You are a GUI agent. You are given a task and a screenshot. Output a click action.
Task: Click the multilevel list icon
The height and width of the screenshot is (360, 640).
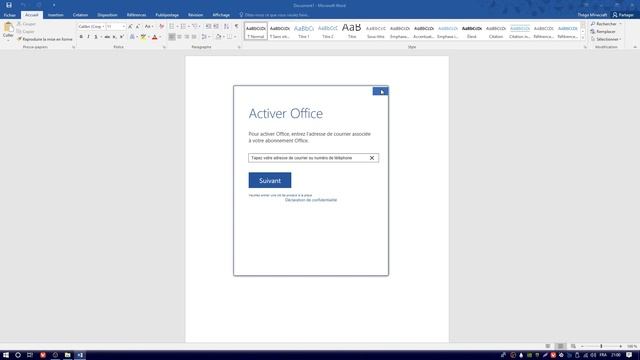(x=195, y=27)
